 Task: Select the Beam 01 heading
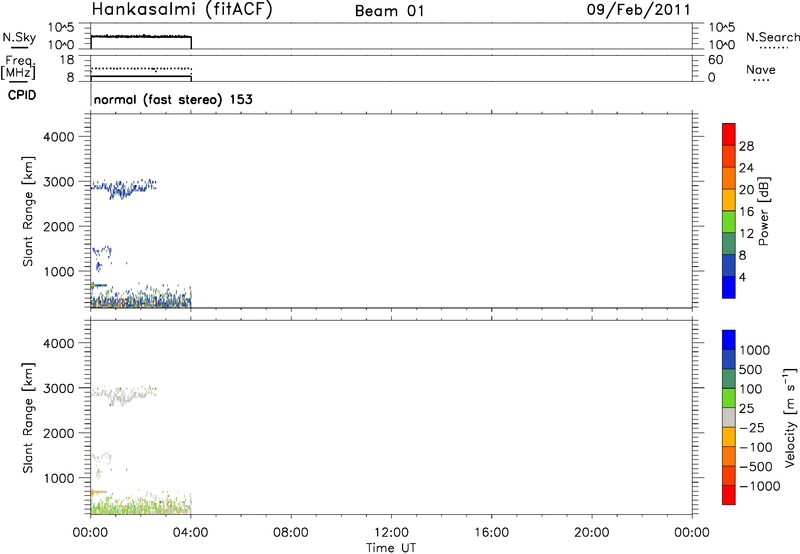[389, 11]
